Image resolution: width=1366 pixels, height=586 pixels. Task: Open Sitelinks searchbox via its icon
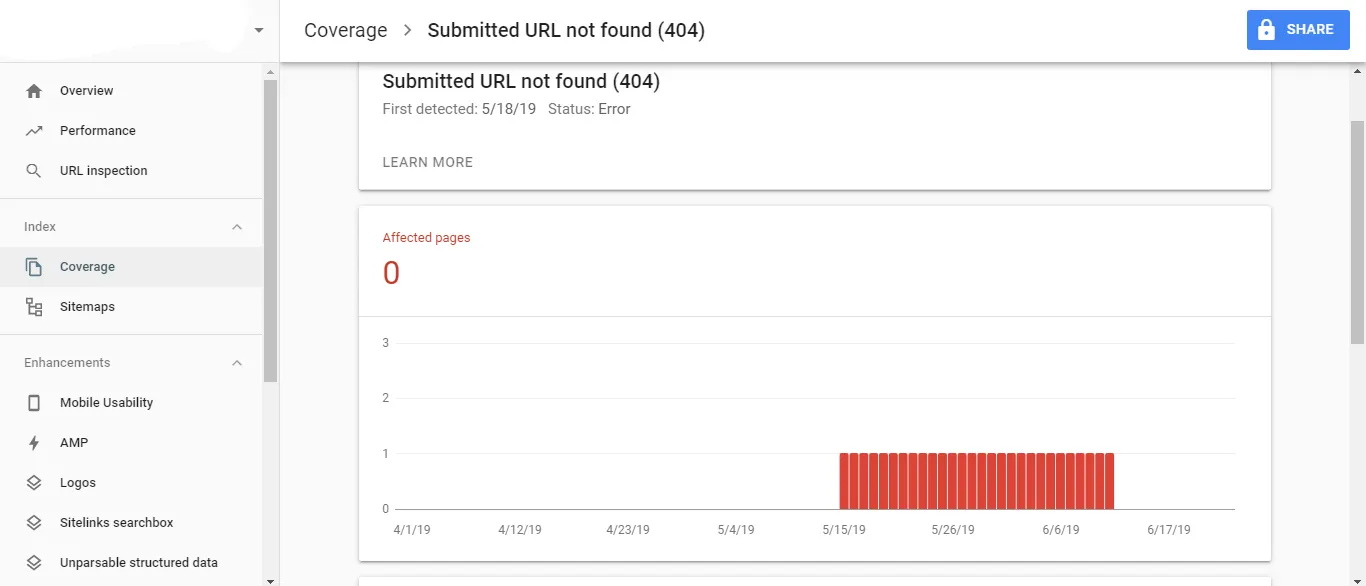click(x=33, y=522)
